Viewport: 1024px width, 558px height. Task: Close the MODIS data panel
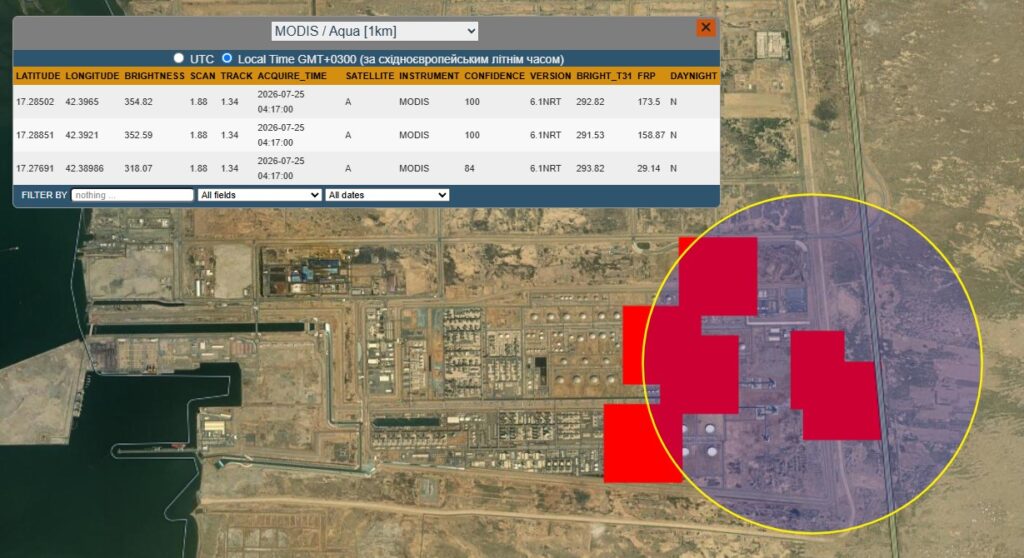(705, 27)
